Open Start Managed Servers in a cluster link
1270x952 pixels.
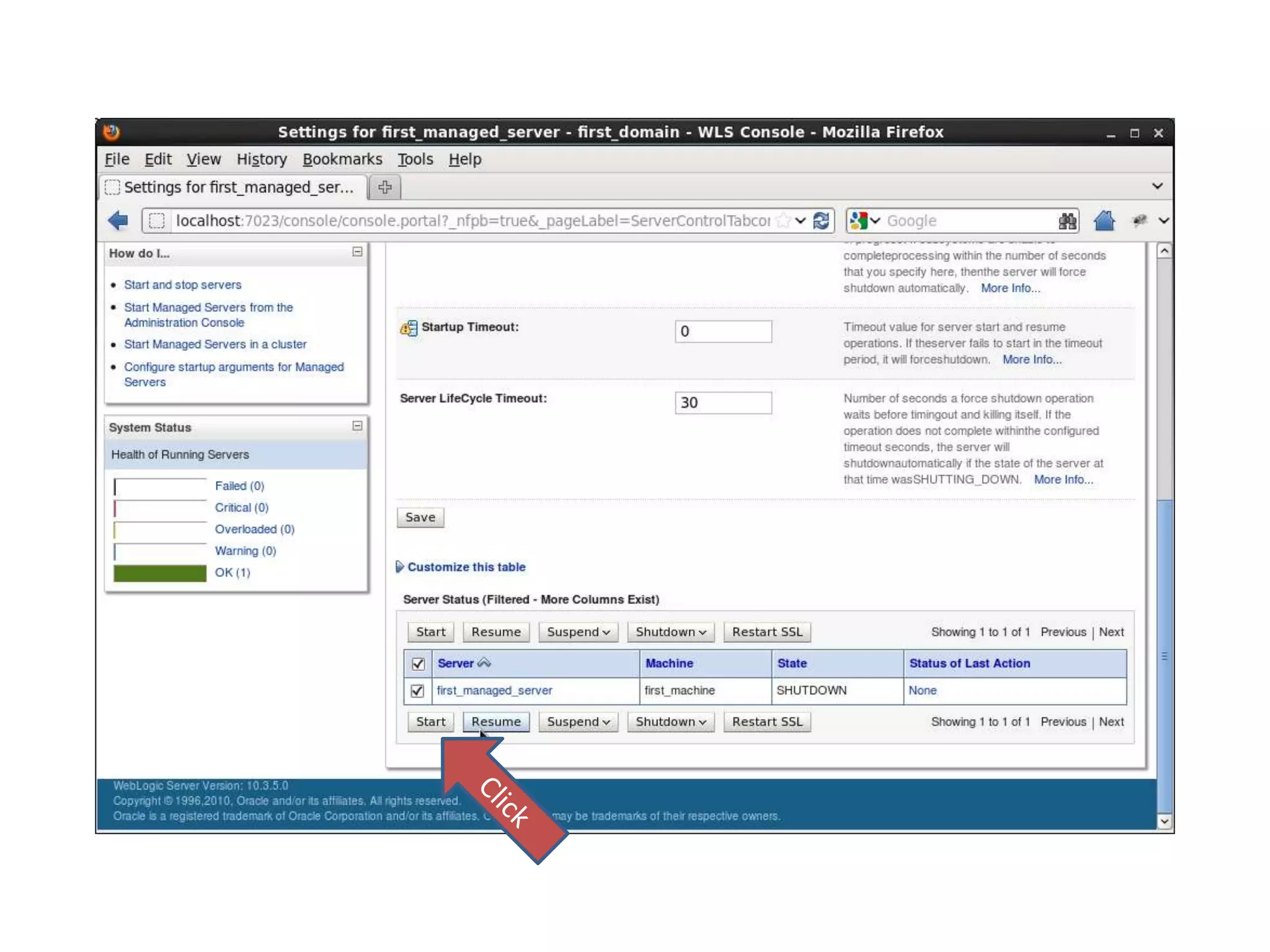(x=215, y=344)
